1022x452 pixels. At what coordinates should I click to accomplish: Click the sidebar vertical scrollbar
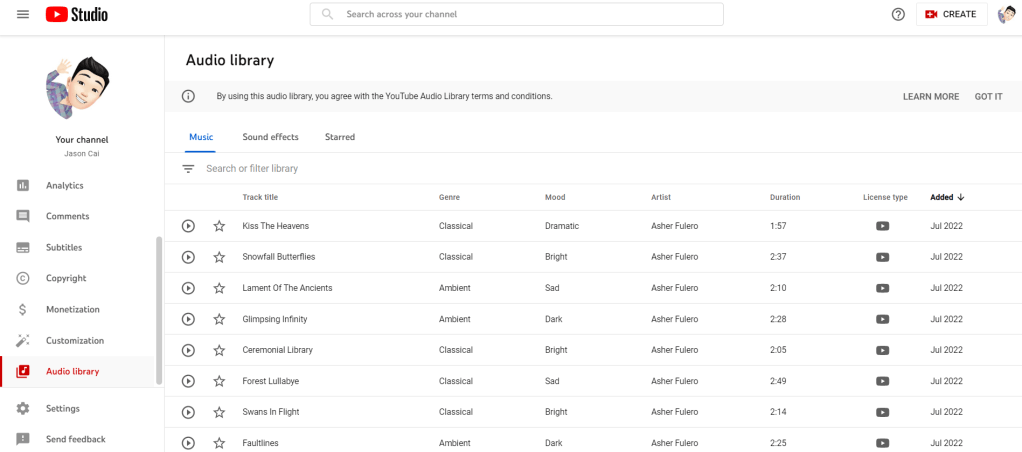click(x=158, y=310)
